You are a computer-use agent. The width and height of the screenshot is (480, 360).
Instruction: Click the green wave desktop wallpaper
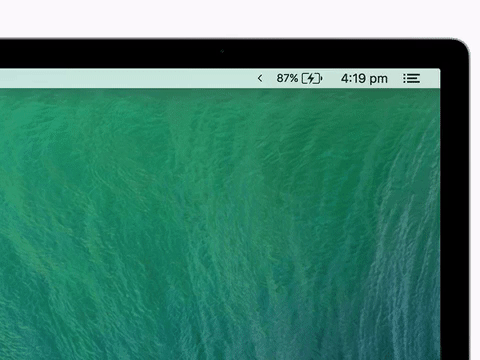coord(220,223)
